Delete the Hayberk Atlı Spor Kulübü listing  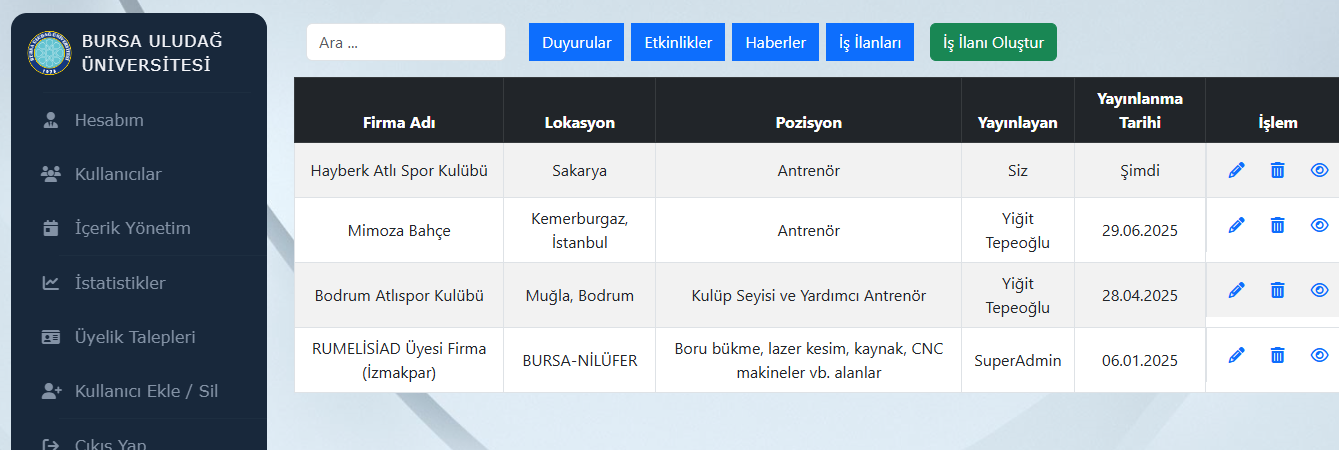1277,171
